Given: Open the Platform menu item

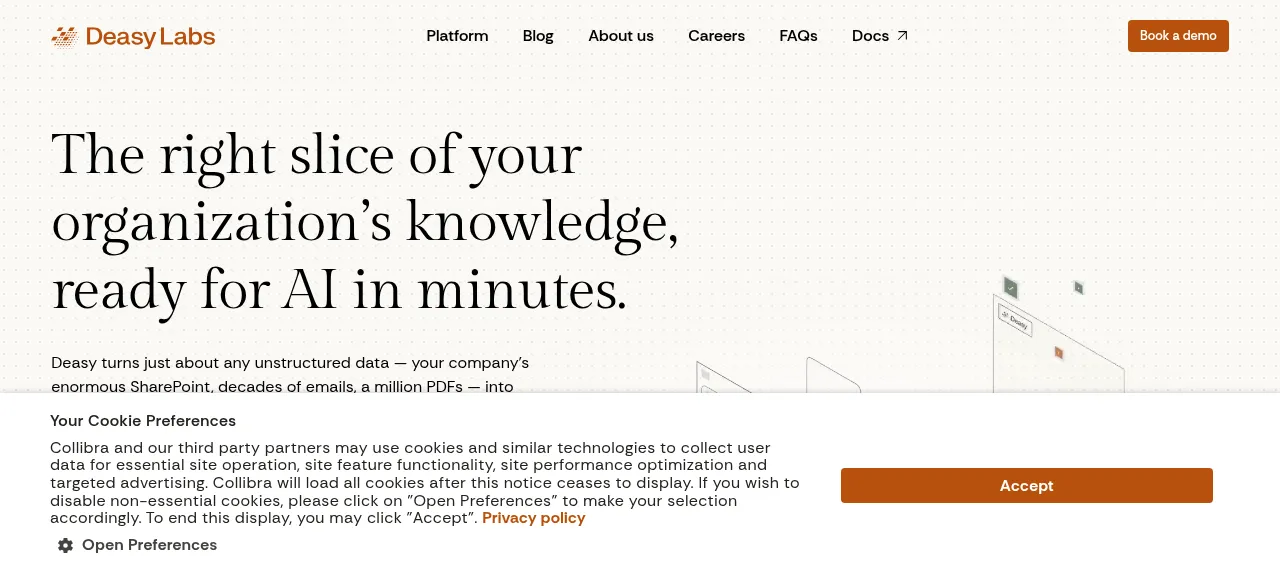Looking at the screenshot, I should click(x=457, y=36).
